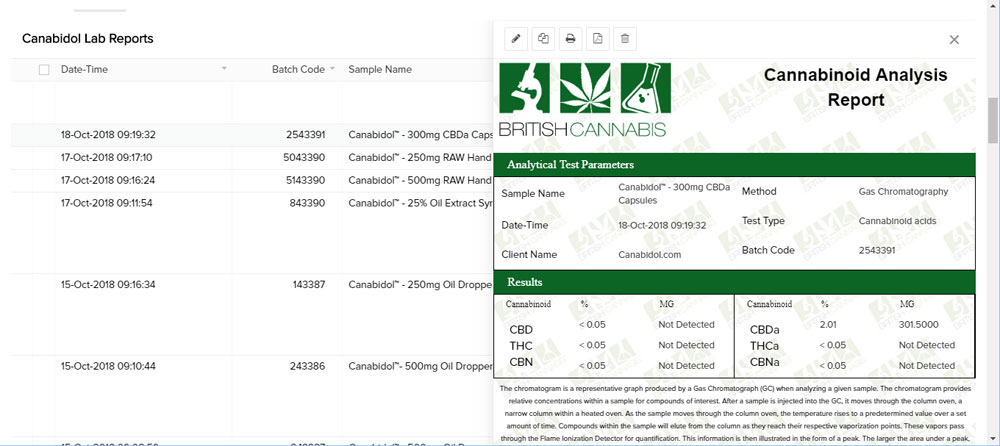Click the CBDa 301.5000 MG value
The height and width of the screenshot is (446, 1000).
tap(918, 325)
